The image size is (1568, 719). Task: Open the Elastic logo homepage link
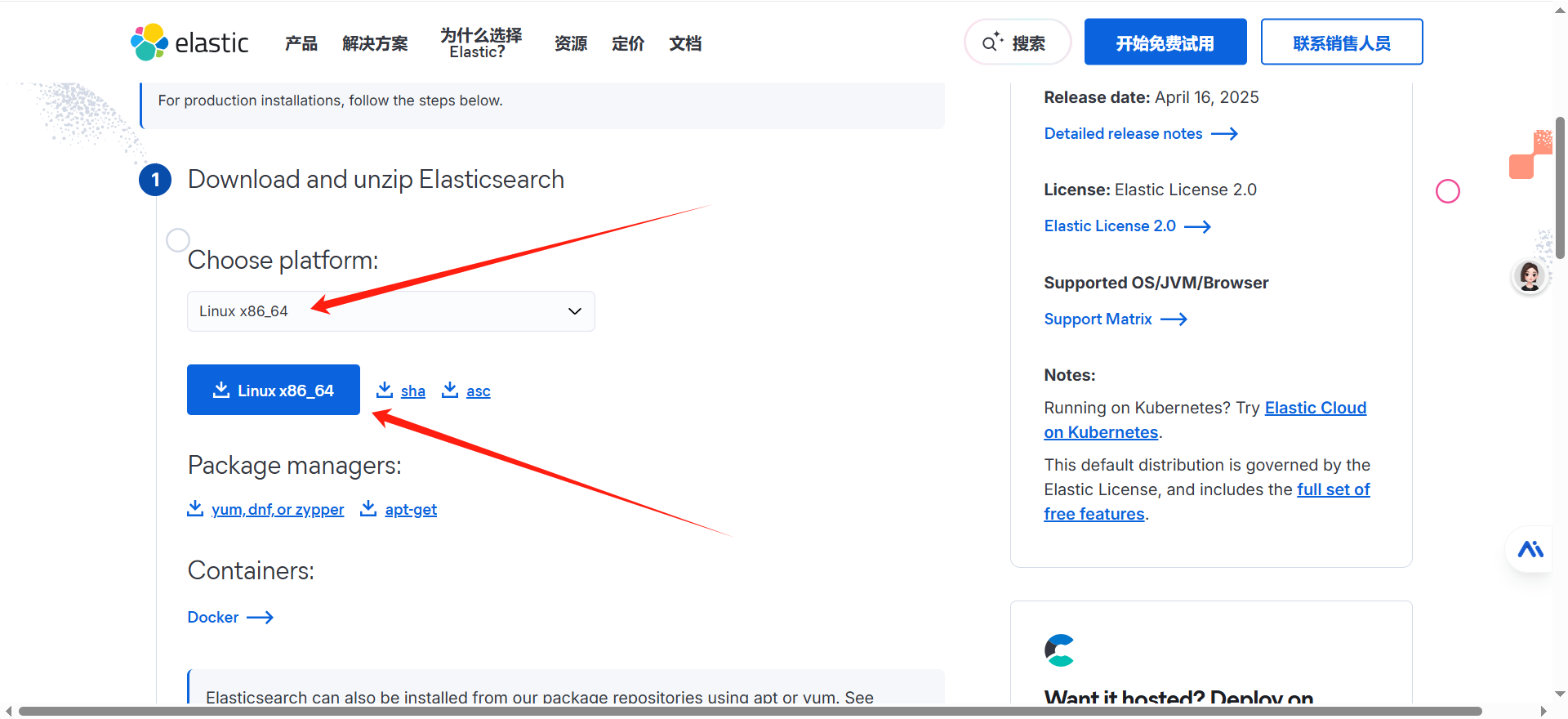(189, 42)
